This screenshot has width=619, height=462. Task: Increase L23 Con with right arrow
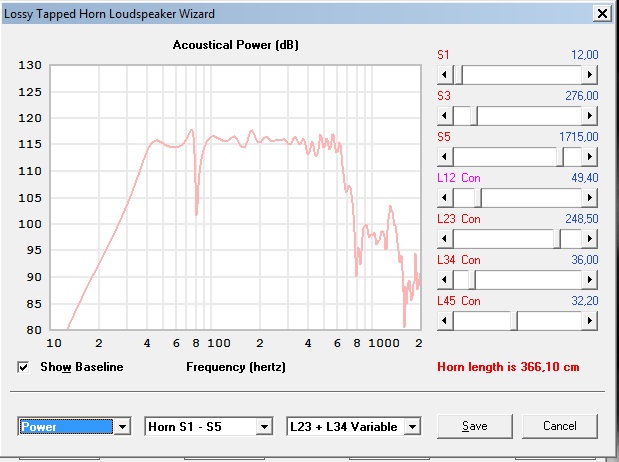(589, 239)
